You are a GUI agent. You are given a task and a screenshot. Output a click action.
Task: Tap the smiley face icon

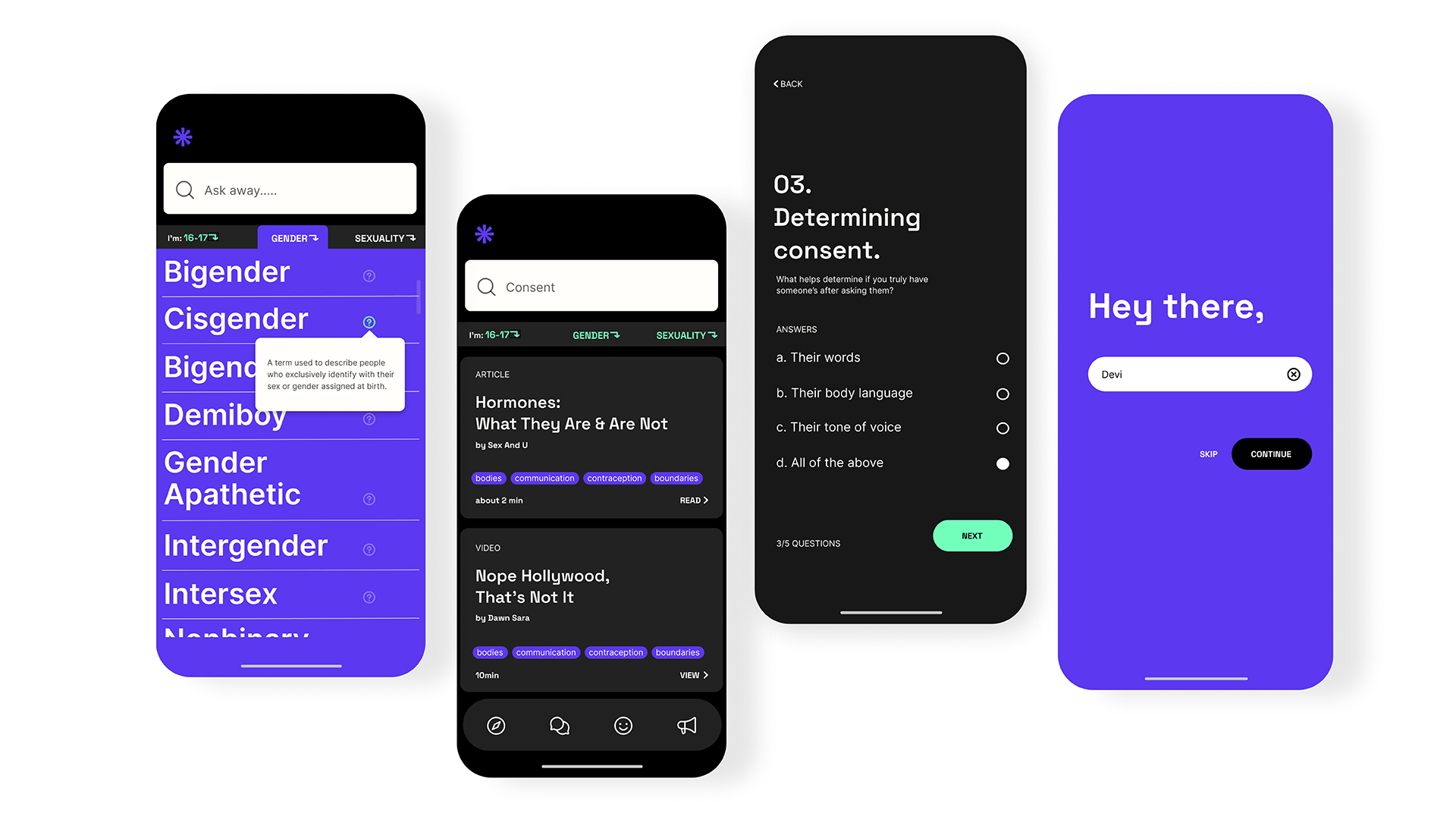pyautogui.click(x=625, y=724)
